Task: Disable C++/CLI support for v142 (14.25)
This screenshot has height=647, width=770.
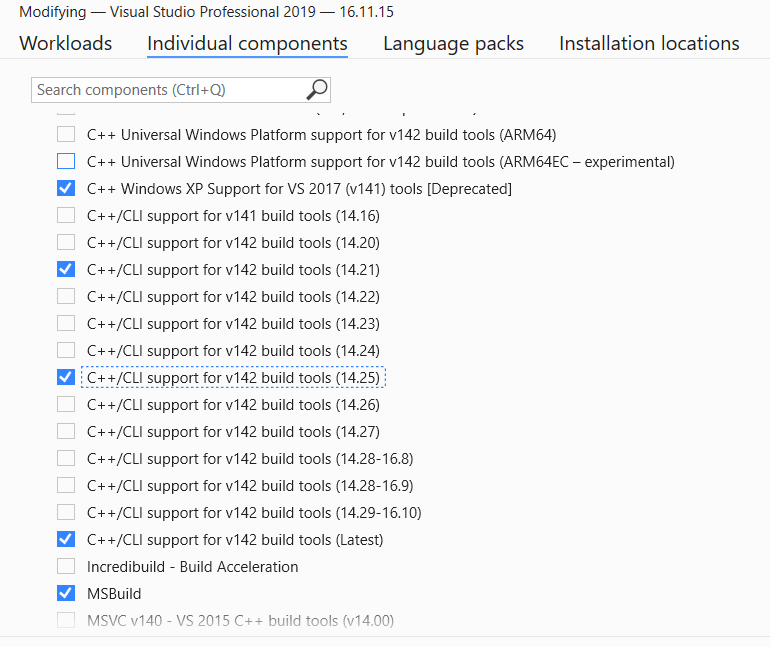Action: click(x=66, y=378)
